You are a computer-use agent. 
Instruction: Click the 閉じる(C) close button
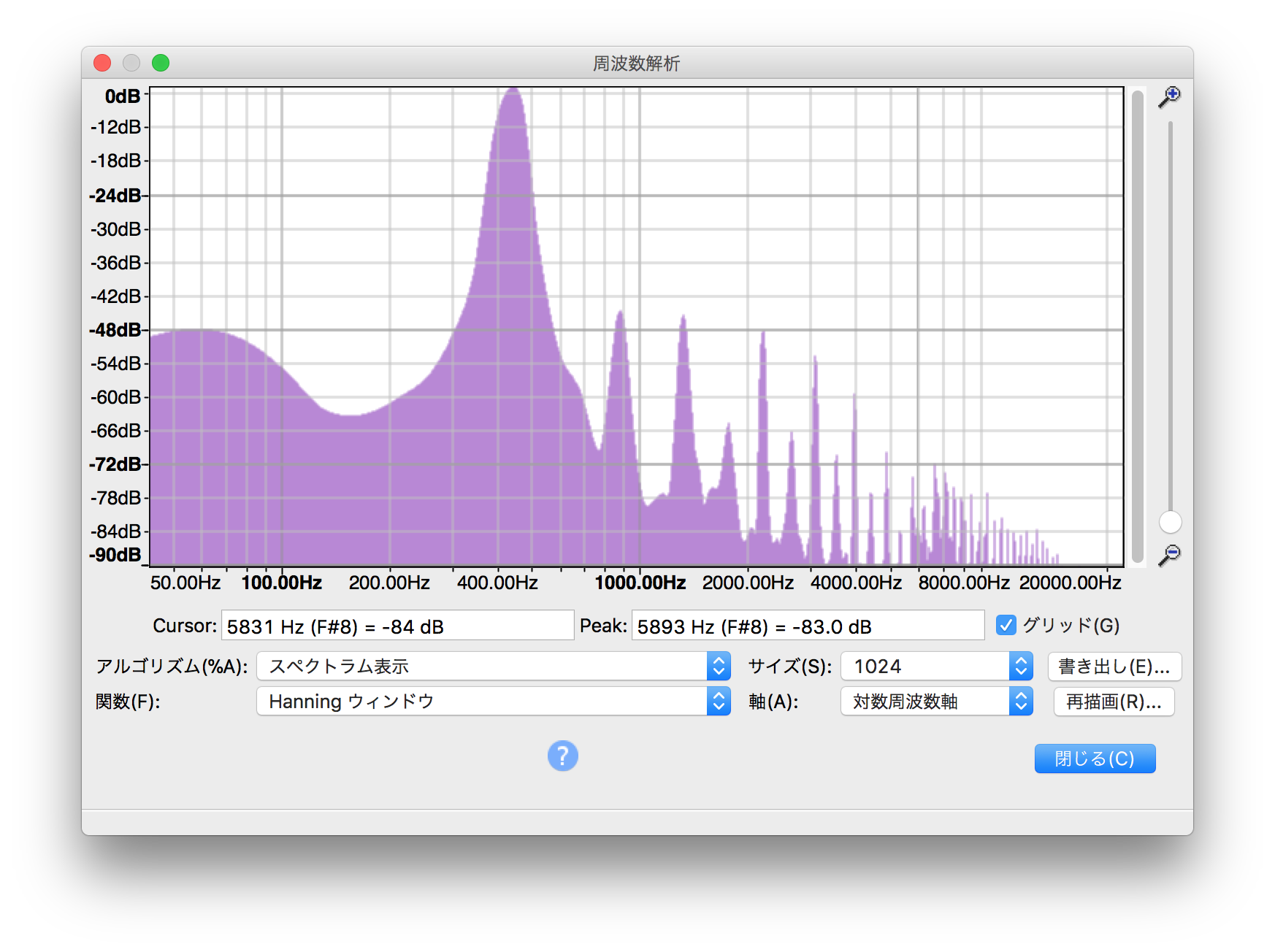tap(1095, 759)
